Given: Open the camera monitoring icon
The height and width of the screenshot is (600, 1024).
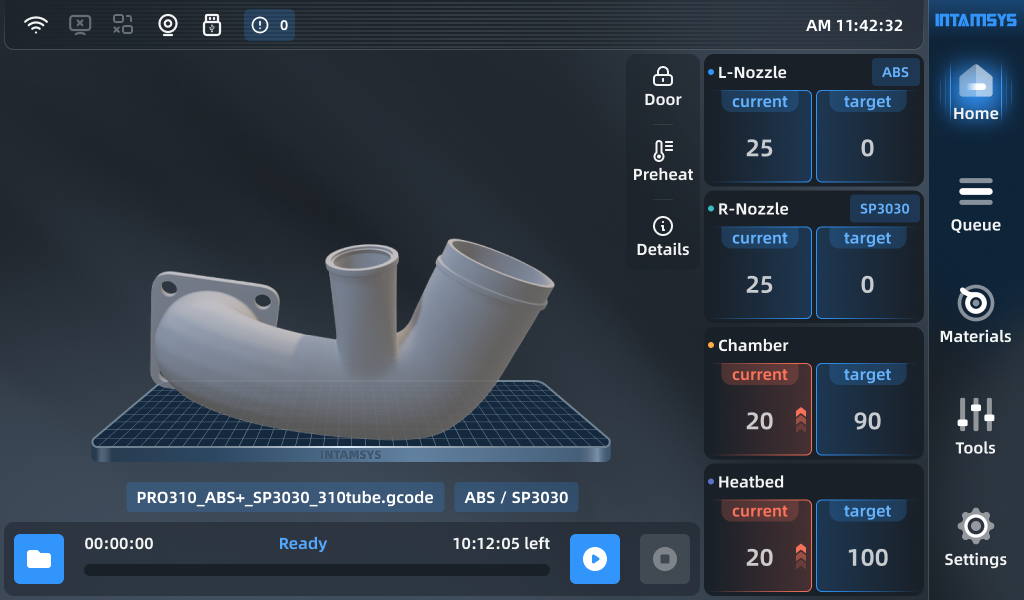Looking at the screenshot, I should click(167, 23).
